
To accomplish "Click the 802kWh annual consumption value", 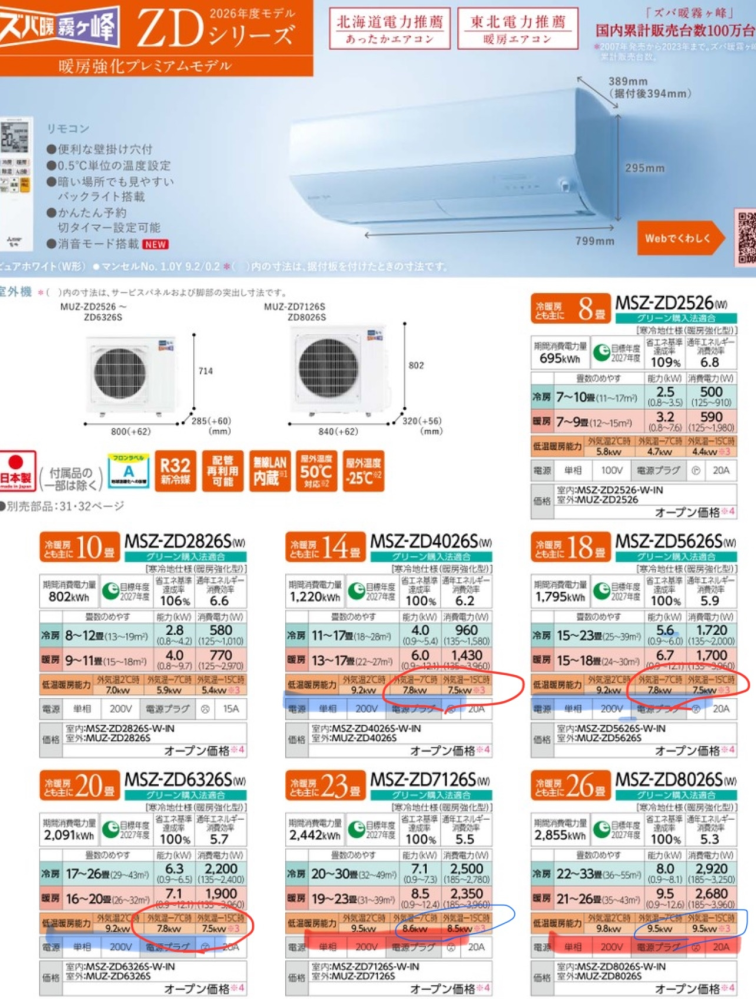I will click(x=68, y=597).
